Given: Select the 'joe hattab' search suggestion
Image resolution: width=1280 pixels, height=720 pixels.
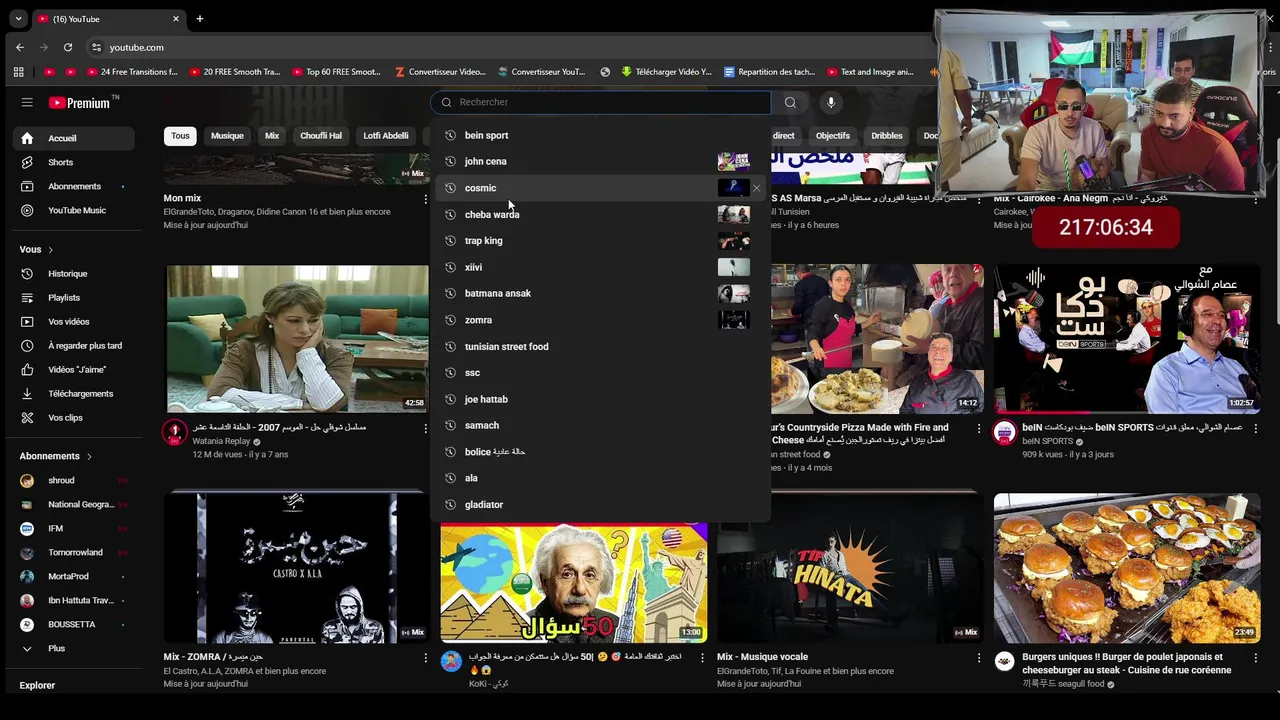Looking at the screenshot, I should pyautogui.click(x=600, y=399).
